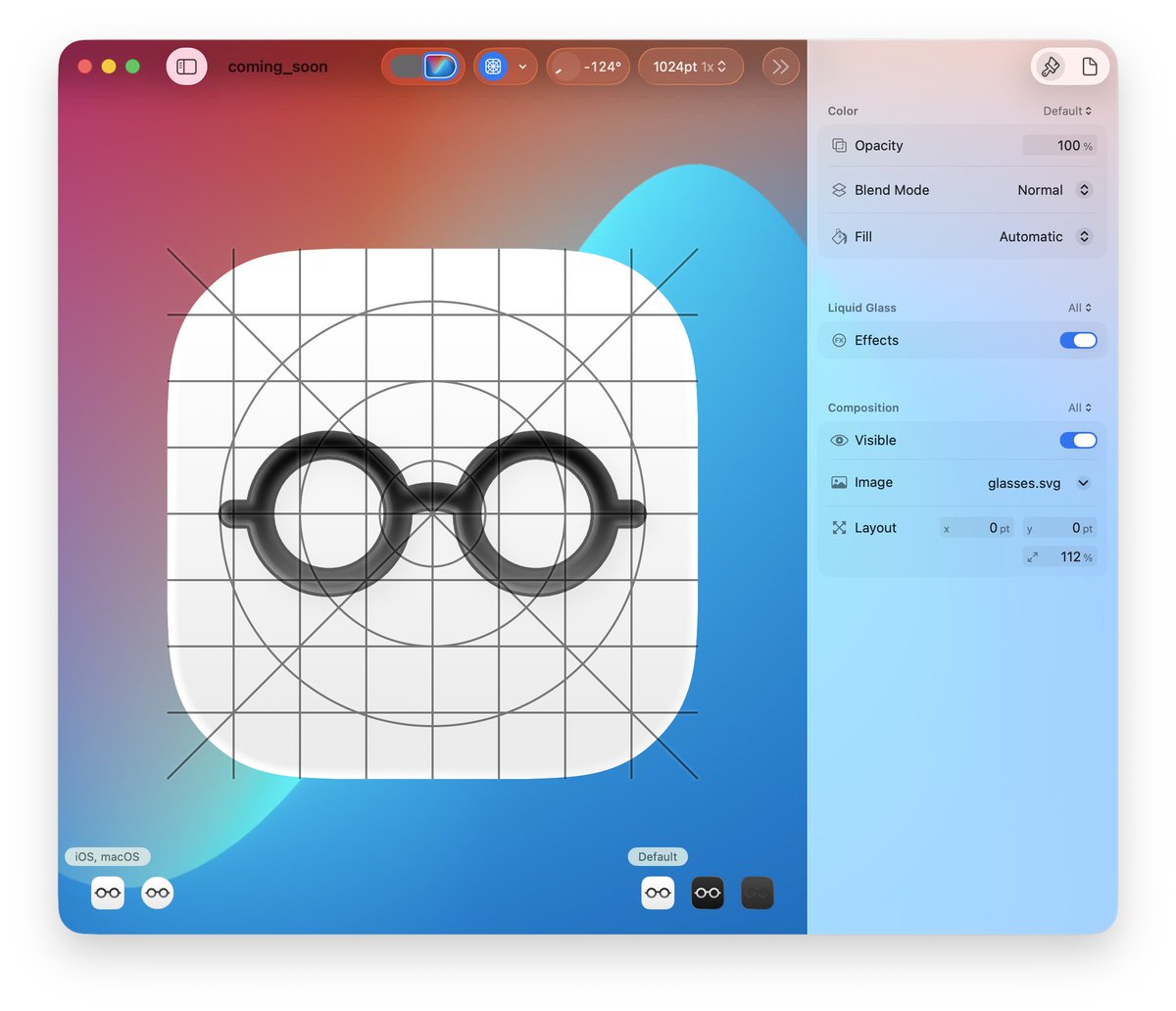Click the Blend Mode label
Screen dimensions: 1176x1011
click(892, 190)
